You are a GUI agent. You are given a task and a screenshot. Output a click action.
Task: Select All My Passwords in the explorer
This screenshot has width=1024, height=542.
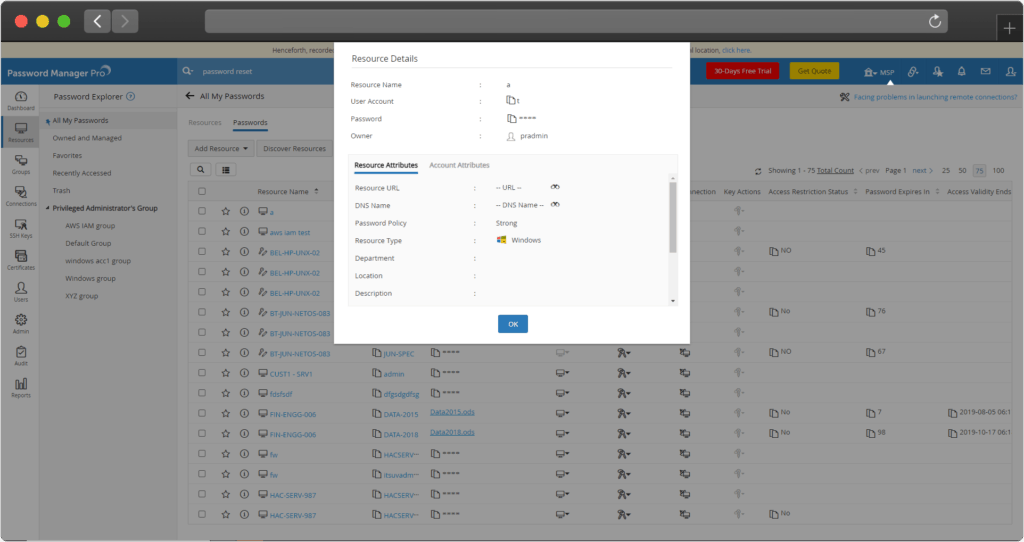point(80,120)
